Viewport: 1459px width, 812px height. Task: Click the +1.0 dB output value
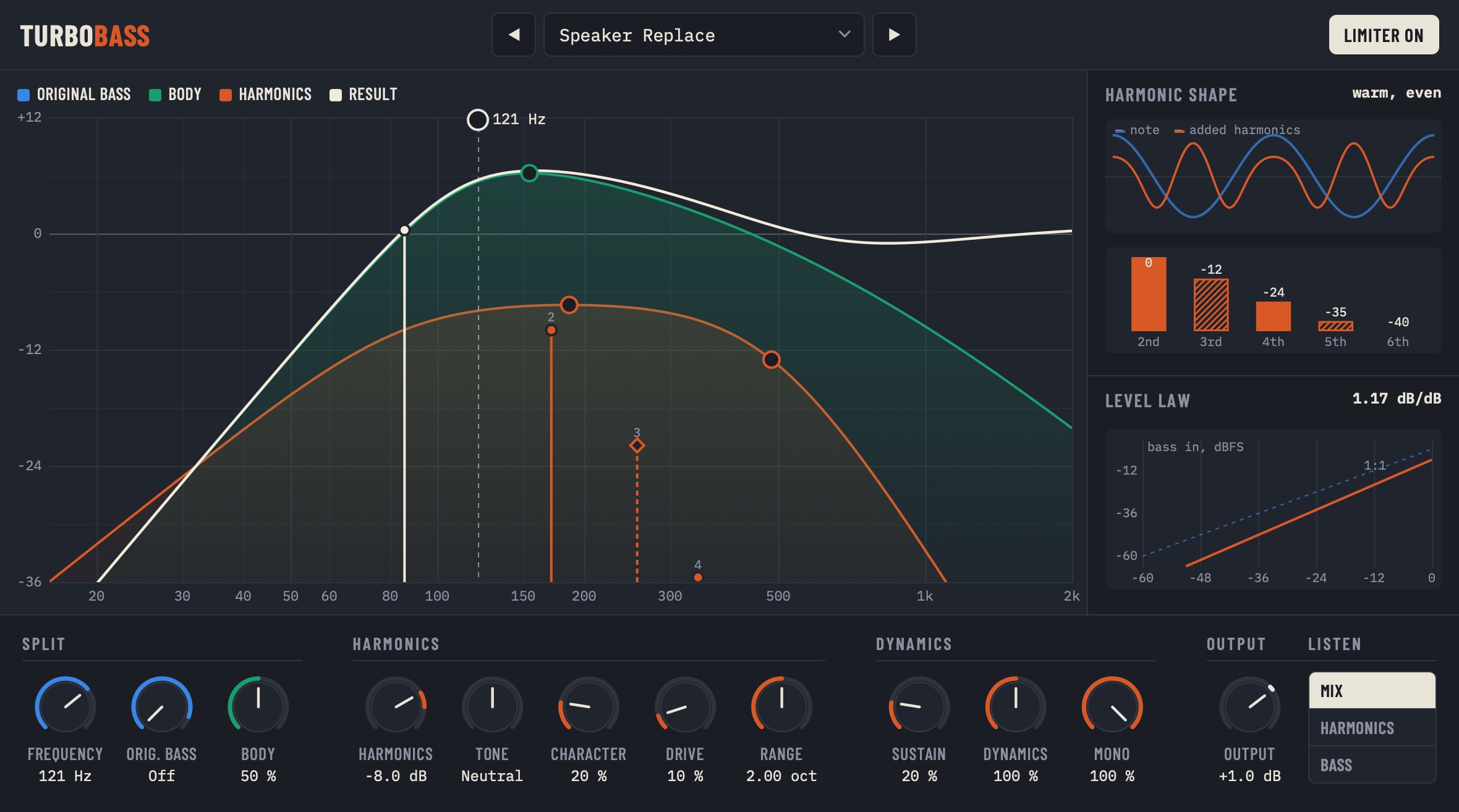click(x=1249, y=776)
